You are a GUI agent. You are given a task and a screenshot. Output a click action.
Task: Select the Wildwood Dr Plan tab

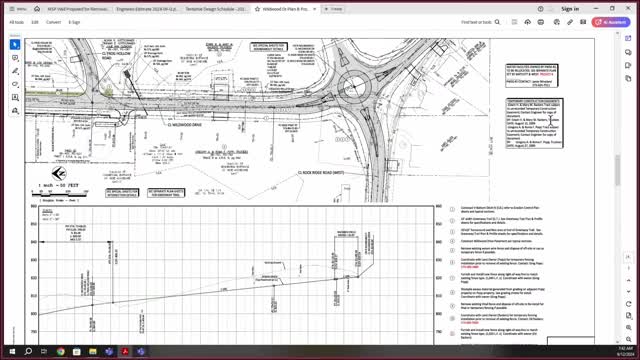click(285, 9)
